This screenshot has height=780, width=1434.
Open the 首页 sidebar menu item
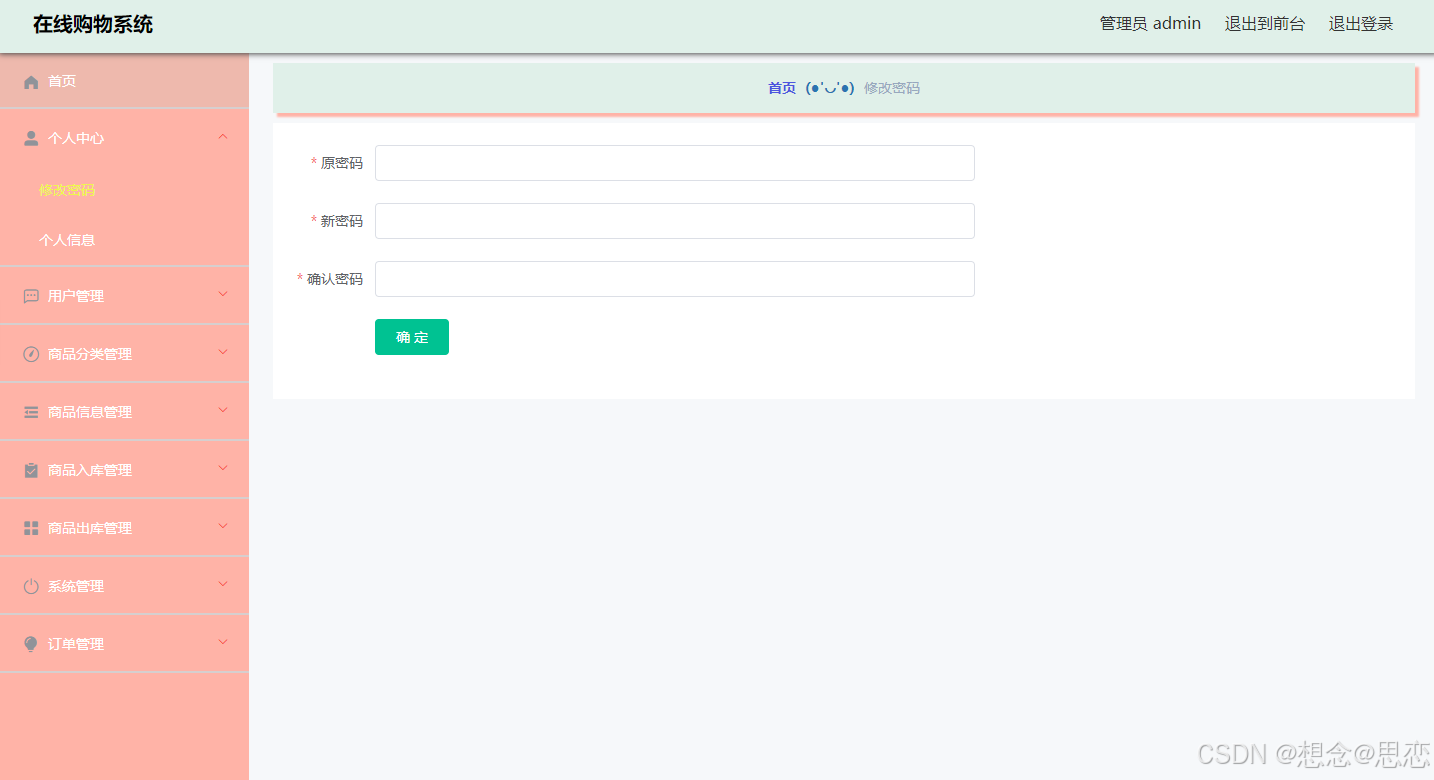pos(124,81)
